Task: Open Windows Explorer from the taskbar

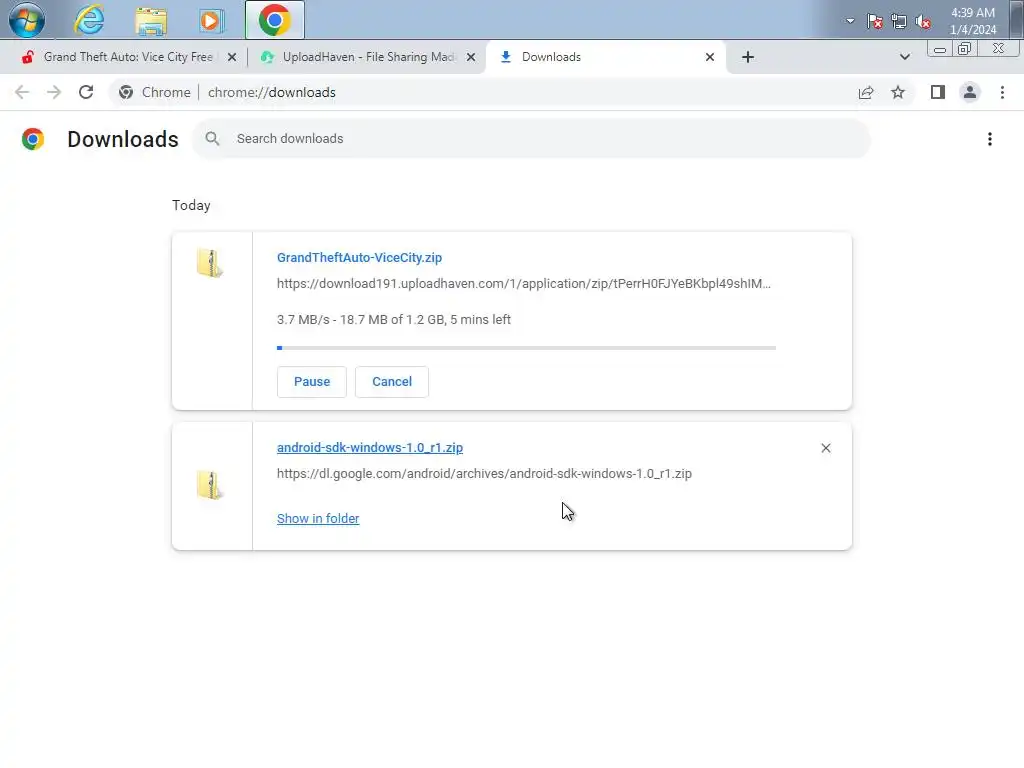Action: click(x=151, y=20)
